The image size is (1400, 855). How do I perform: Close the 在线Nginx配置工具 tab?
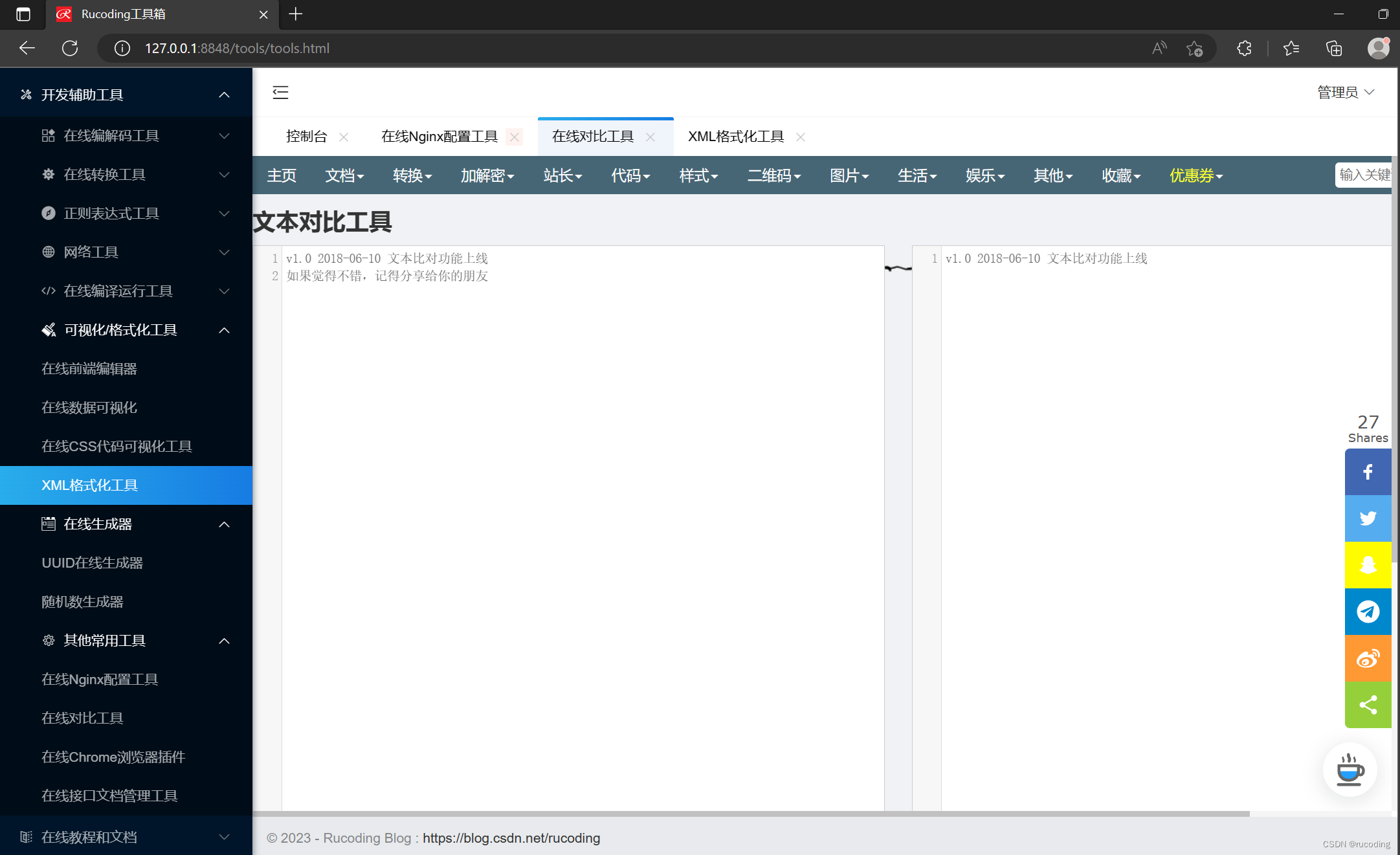click(515, 137)
